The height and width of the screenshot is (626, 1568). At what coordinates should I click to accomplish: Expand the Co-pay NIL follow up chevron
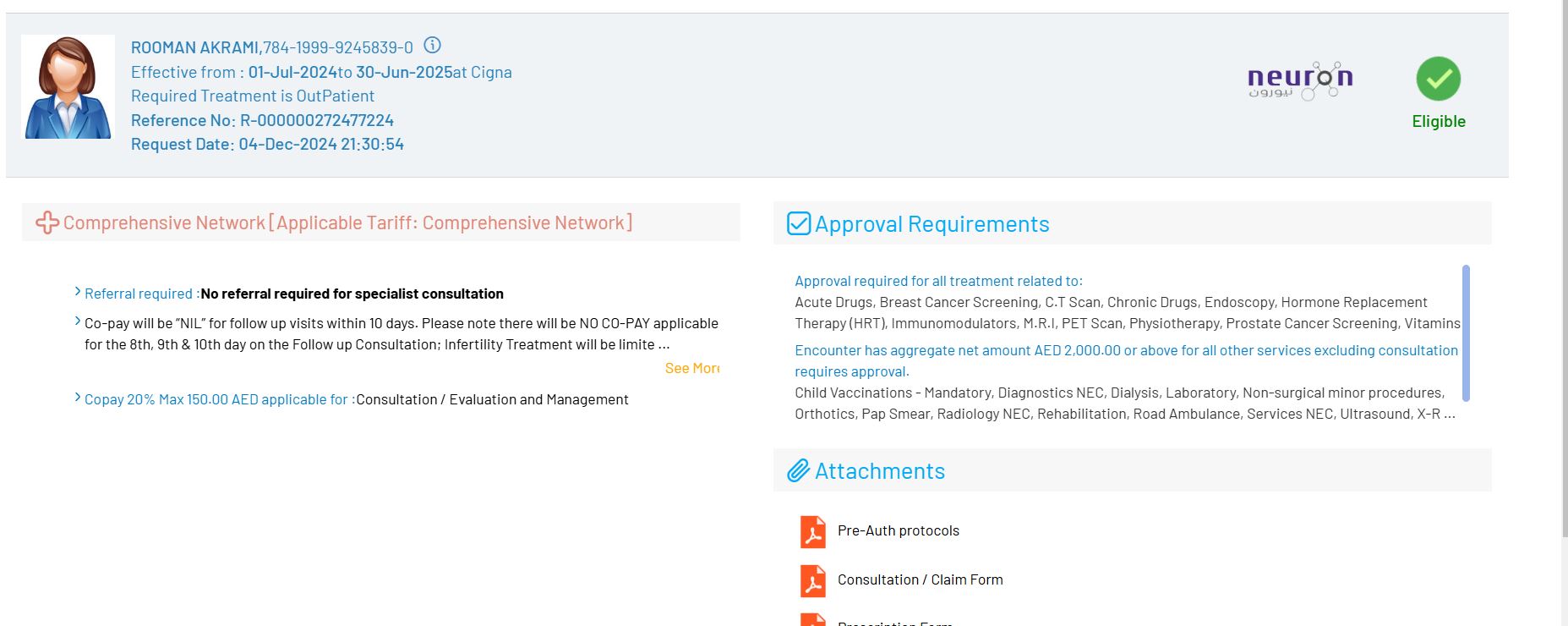[78, 321]
